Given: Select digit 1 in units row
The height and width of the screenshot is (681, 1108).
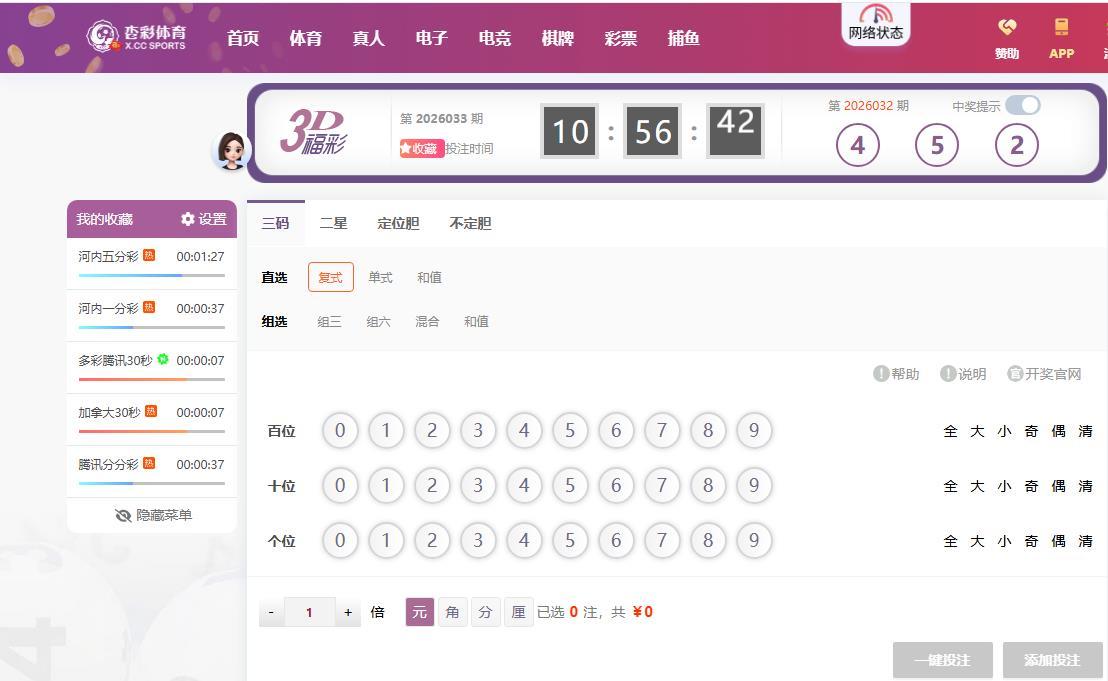Looking at the screenshot, I should click(386, 540).
